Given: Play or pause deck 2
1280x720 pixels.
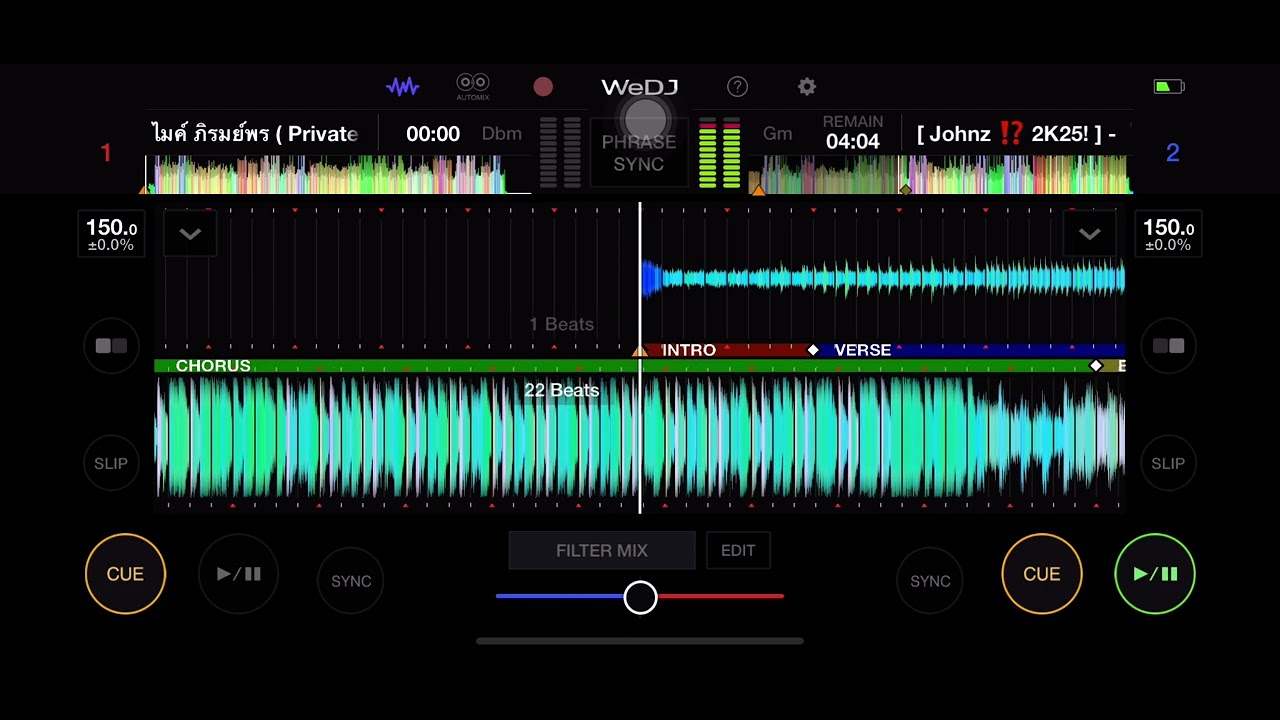Looking at the screenshot, I should point(1155,574).
